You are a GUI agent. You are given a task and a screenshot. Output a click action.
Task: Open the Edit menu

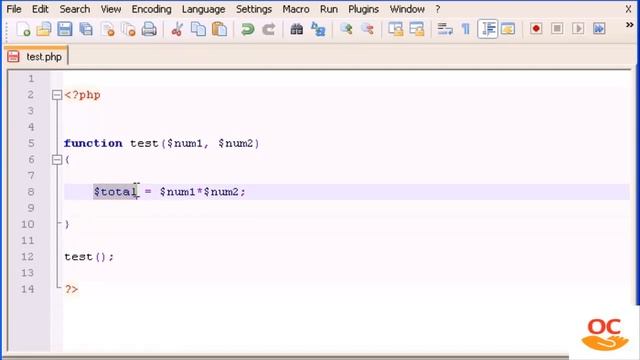(x=40, y=9)
